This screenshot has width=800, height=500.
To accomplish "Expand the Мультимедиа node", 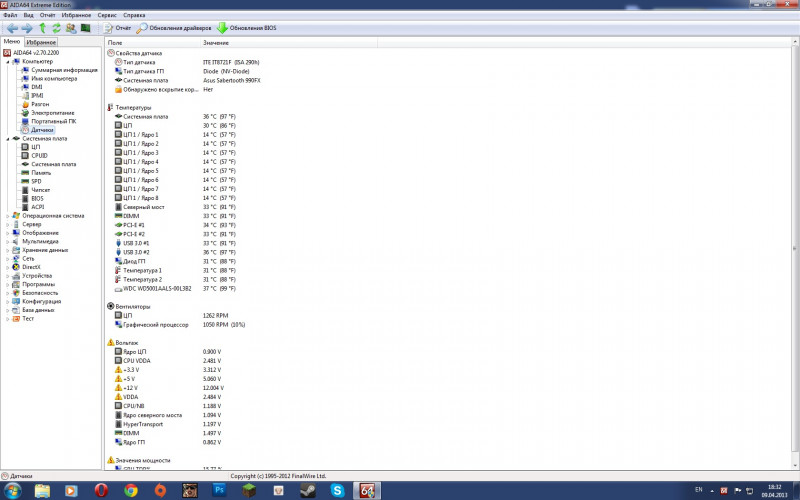I will [x=8, y=242].
